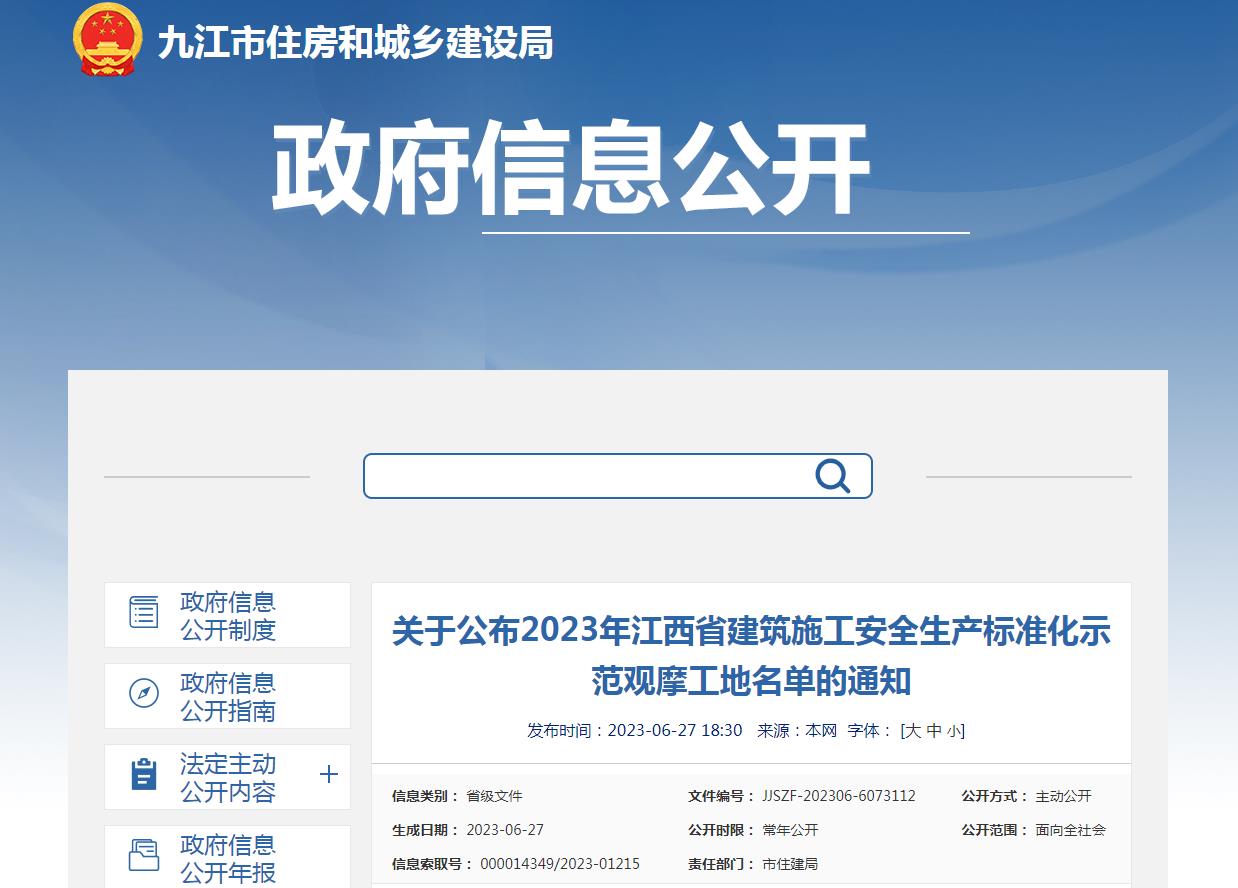Click the folder icon beside 政府信息公开年报

(x=144, y=855)
